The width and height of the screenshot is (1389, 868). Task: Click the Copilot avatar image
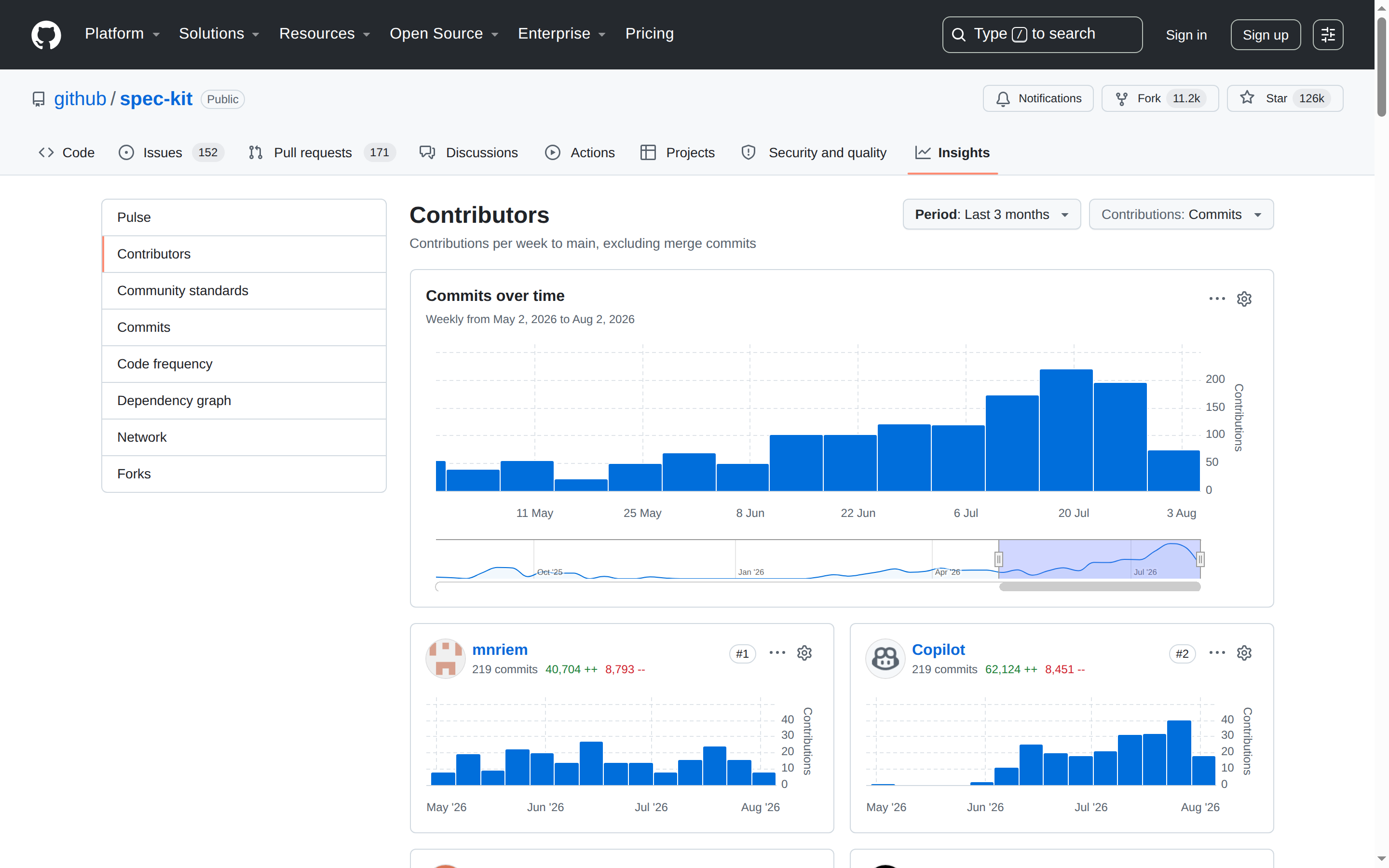(x=885, y=658)
